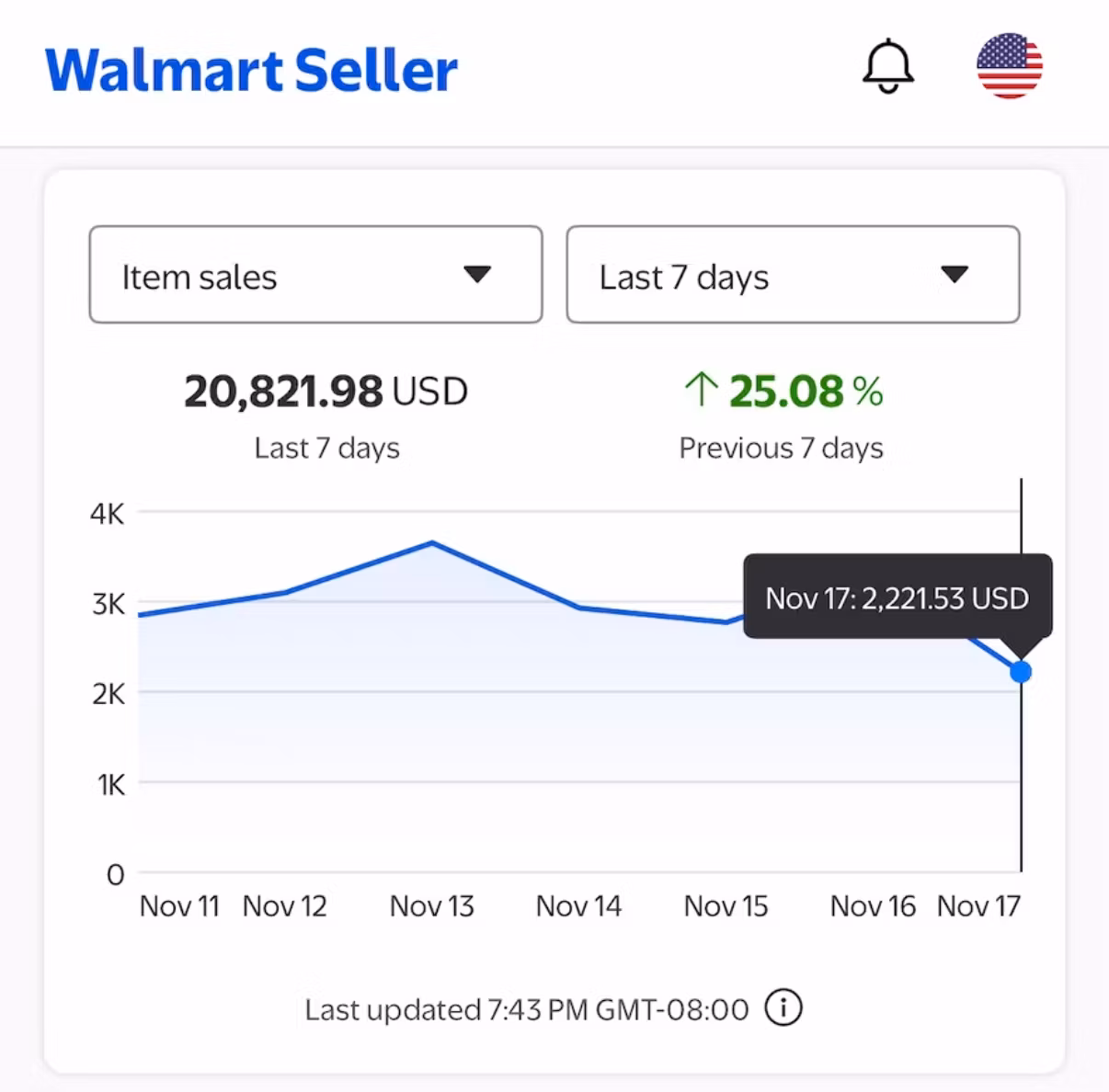Click the Last 7 days dropdown arrow
Screen dimensions: 1109x1092
coord(955,275)
